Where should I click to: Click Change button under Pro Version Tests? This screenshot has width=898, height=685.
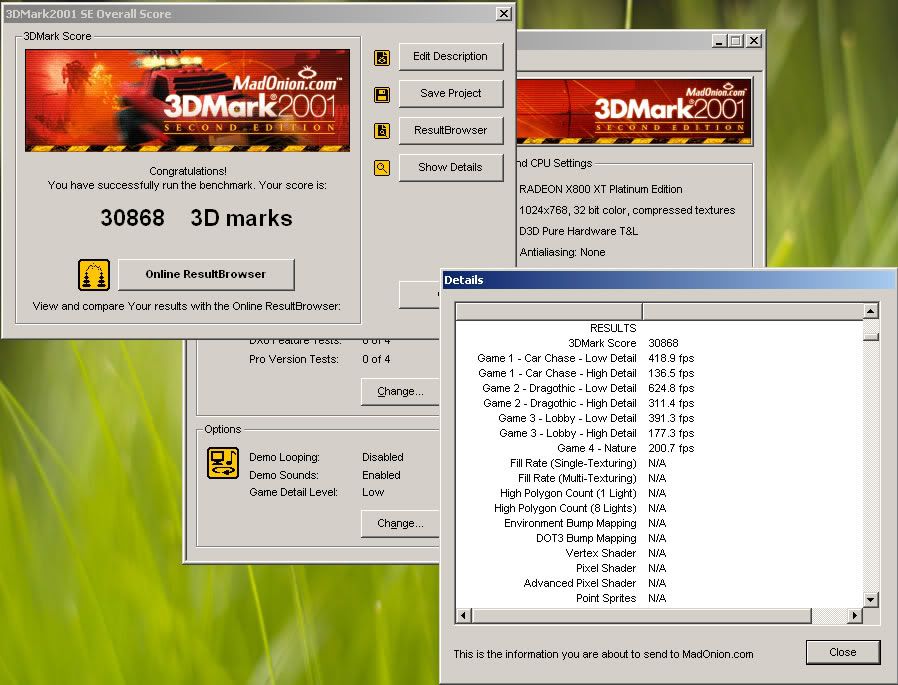400,392
